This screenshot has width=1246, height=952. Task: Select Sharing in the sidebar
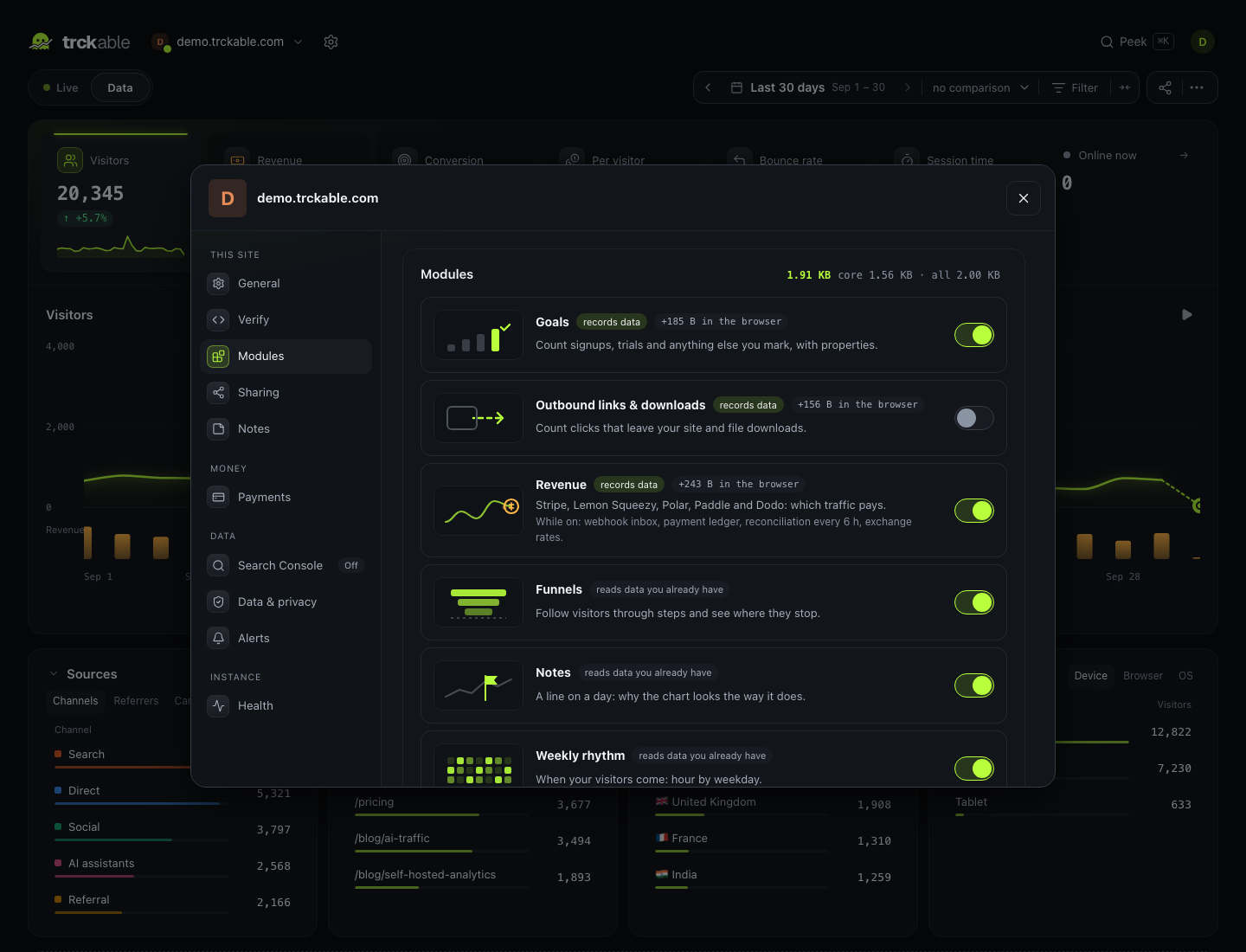tap(286, 392)
